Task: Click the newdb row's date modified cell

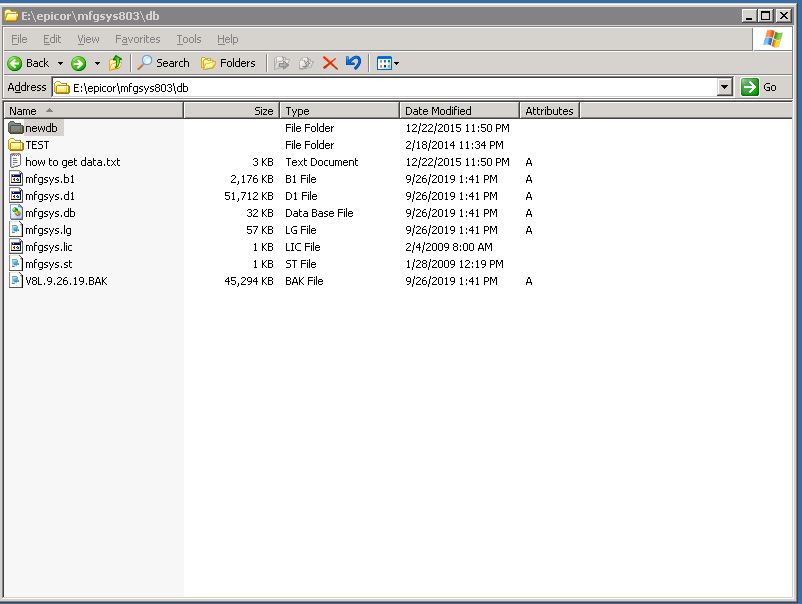Action: pyautogui.click(x=457, y=128)
